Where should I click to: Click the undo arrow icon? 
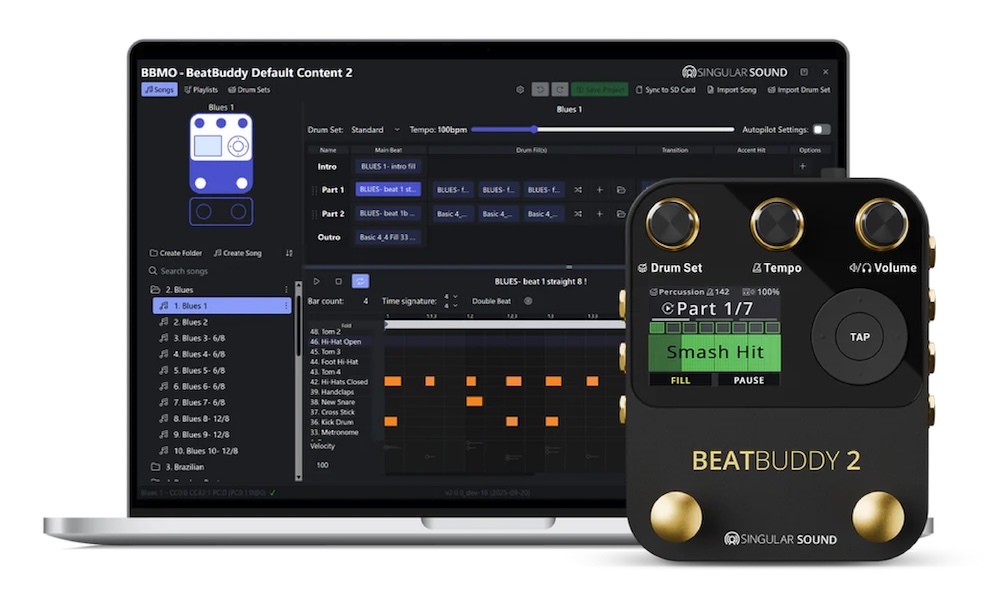(540, 90)
